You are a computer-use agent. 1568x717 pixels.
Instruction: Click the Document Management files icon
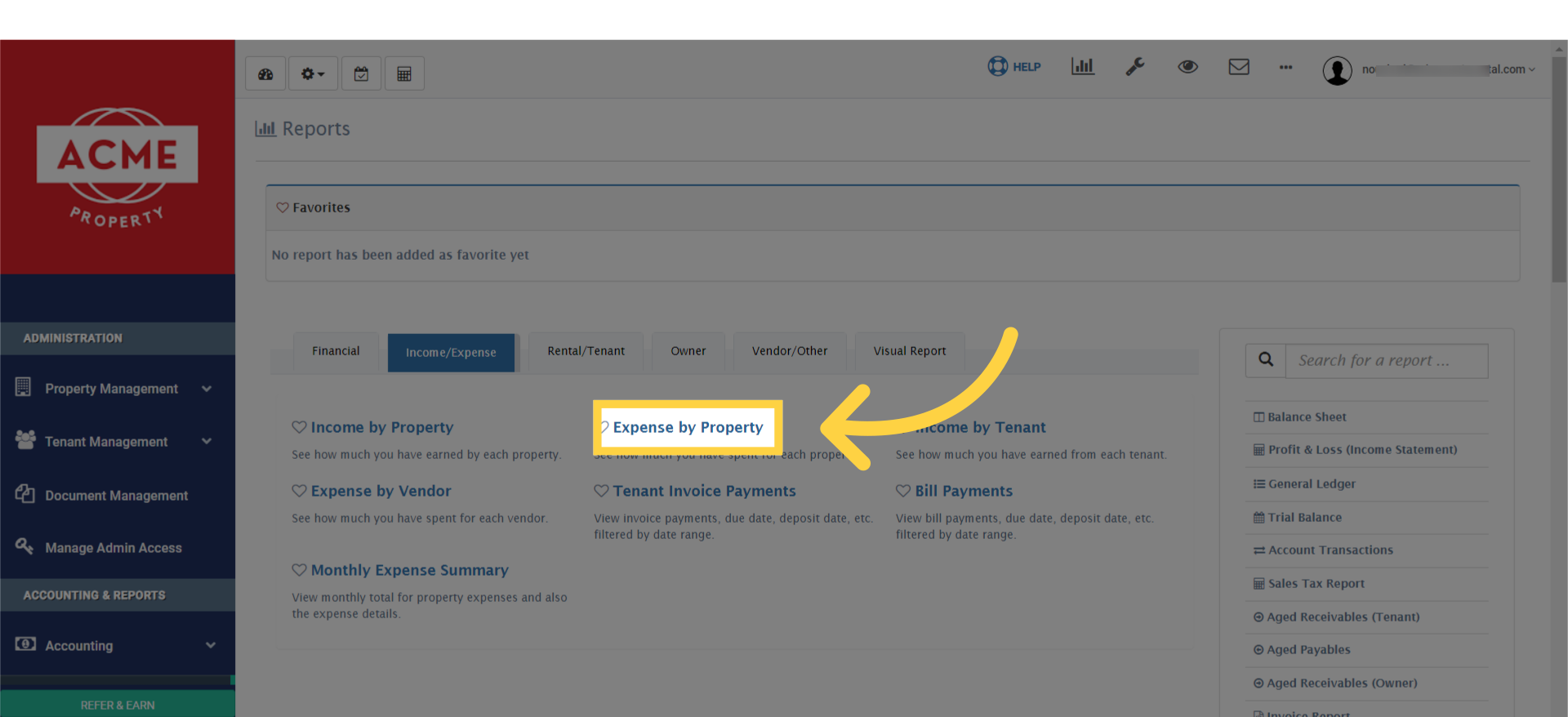tap(24, 493)
